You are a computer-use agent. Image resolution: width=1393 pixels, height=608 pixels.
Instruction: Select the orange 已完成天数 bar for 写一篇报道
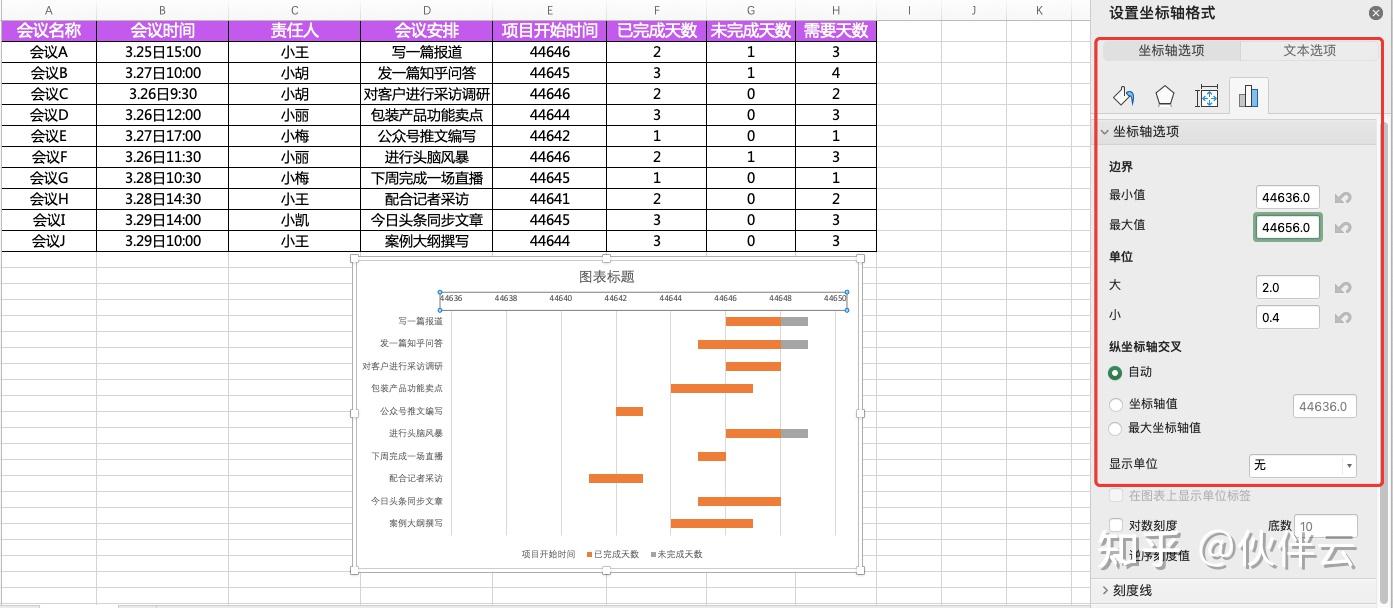pyautogui.click(x=753, y=321)
